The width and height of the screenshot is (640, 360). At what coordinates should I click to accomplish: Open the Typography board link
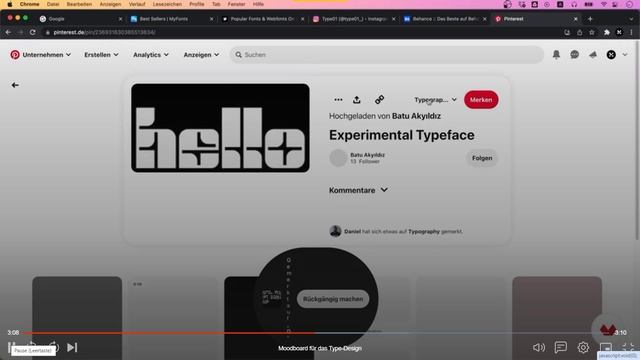pyautogui.click(x=424, y=231)
